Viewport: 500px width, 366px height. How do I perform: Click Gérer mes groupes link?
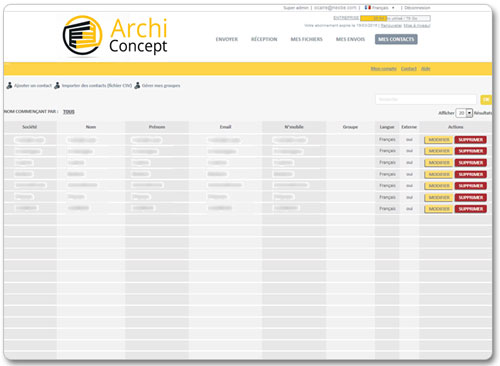[x=161, y=86]
